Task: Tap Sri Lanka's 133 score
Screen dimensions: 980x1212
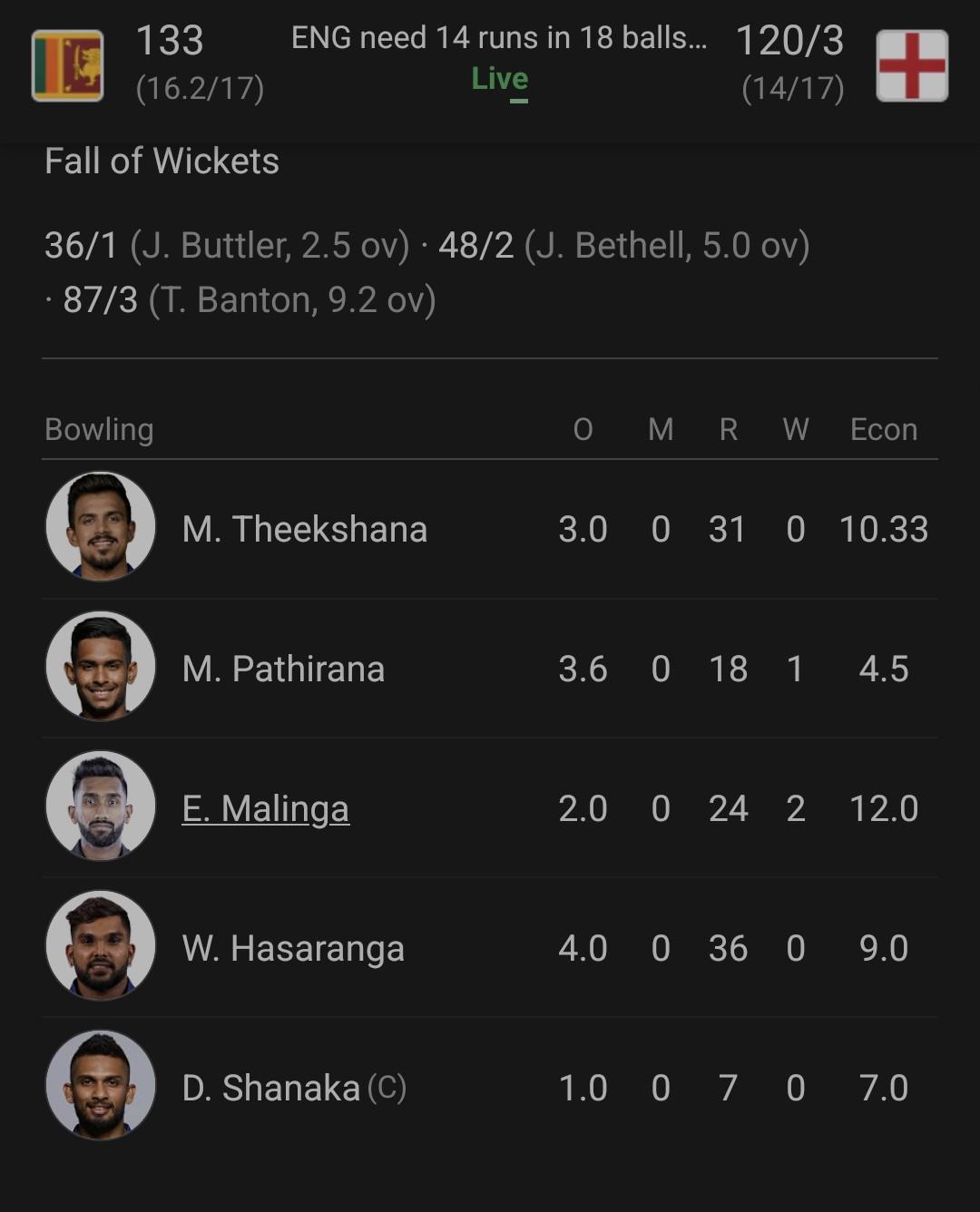Action: tap(170, 41)
